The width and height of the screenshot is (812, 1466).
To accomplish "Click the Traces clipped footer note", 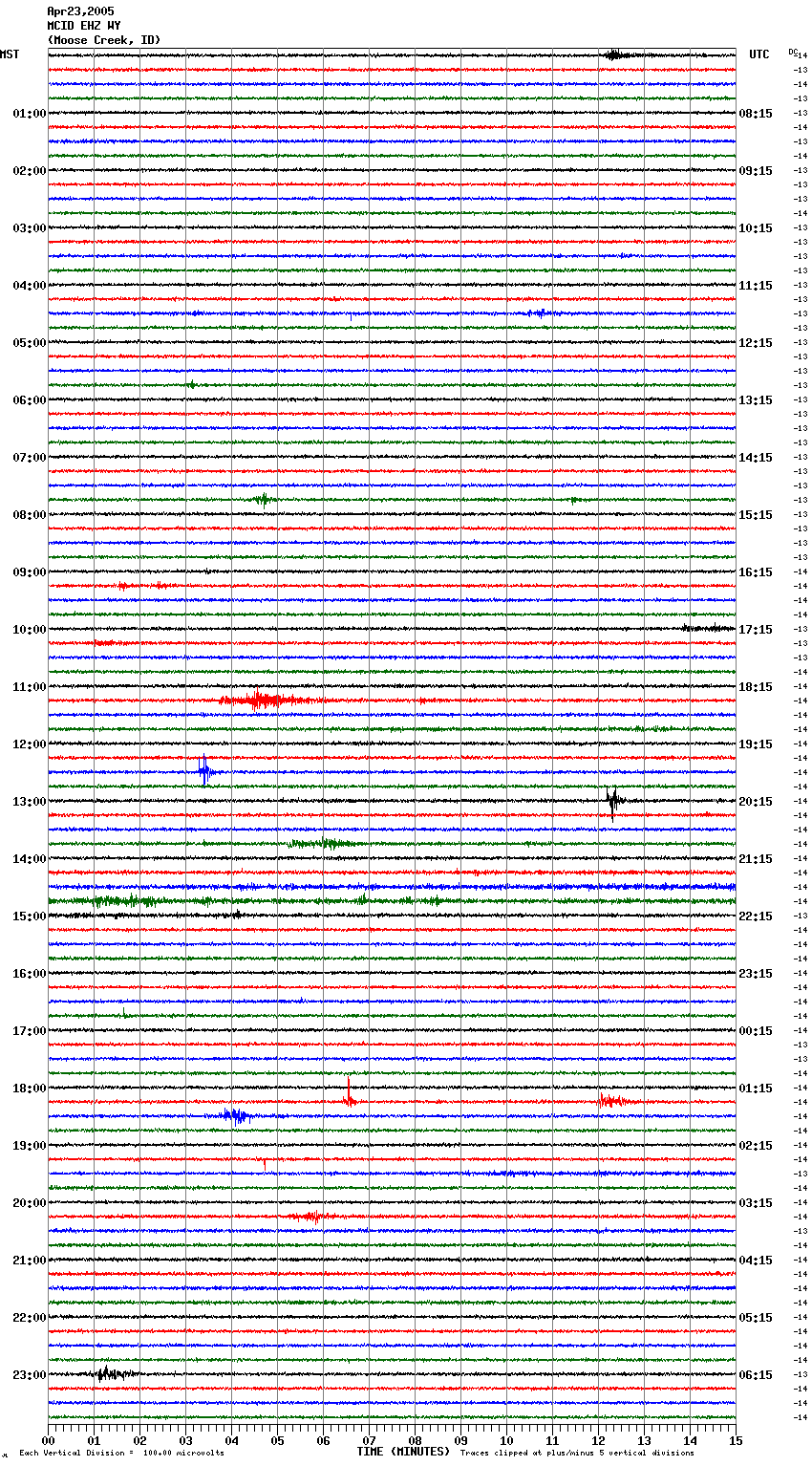I will pyautogui.click(x=577, y=1454).
